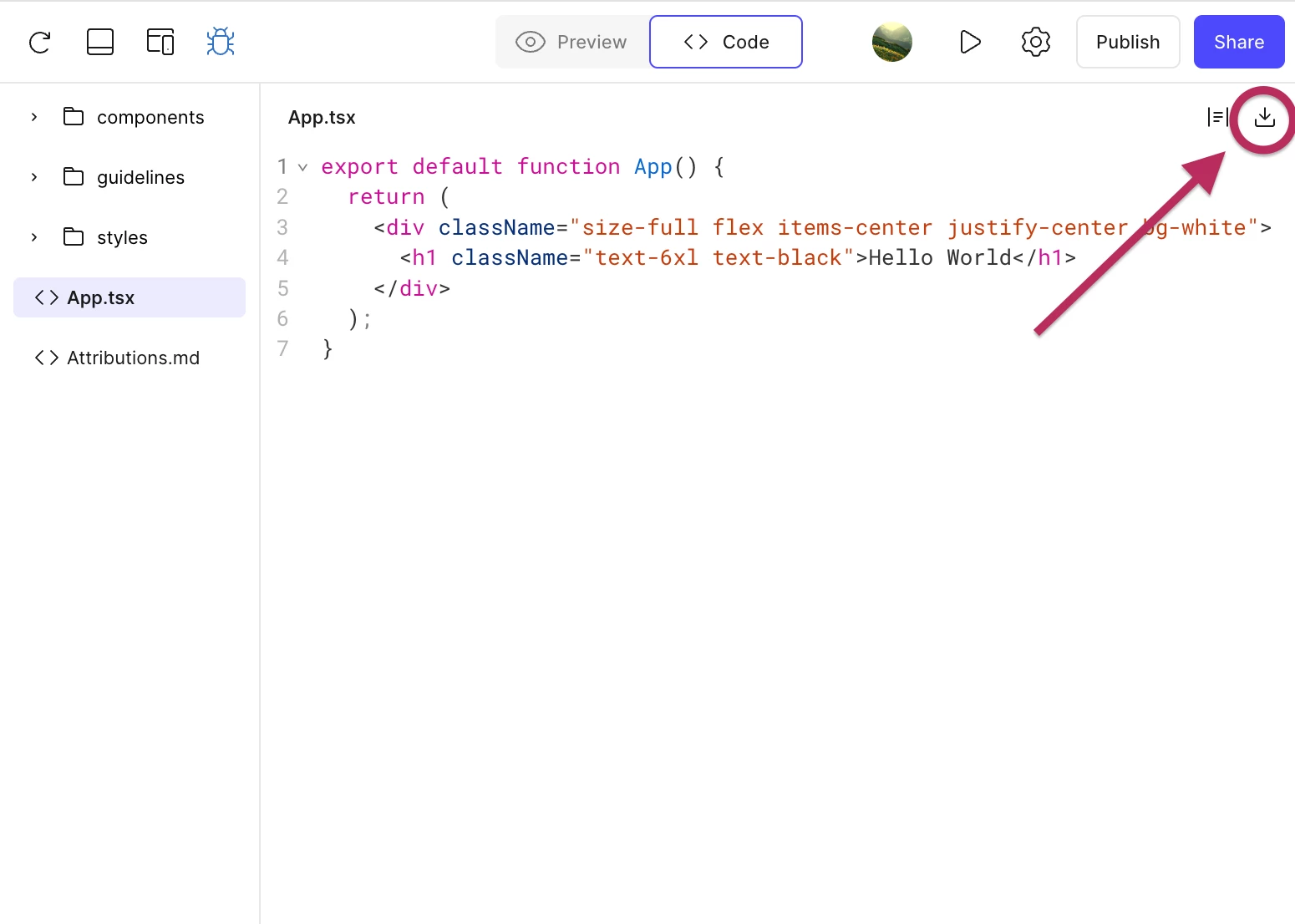
Task: Click the download code icon
Action: click(x=1264, y=117)
